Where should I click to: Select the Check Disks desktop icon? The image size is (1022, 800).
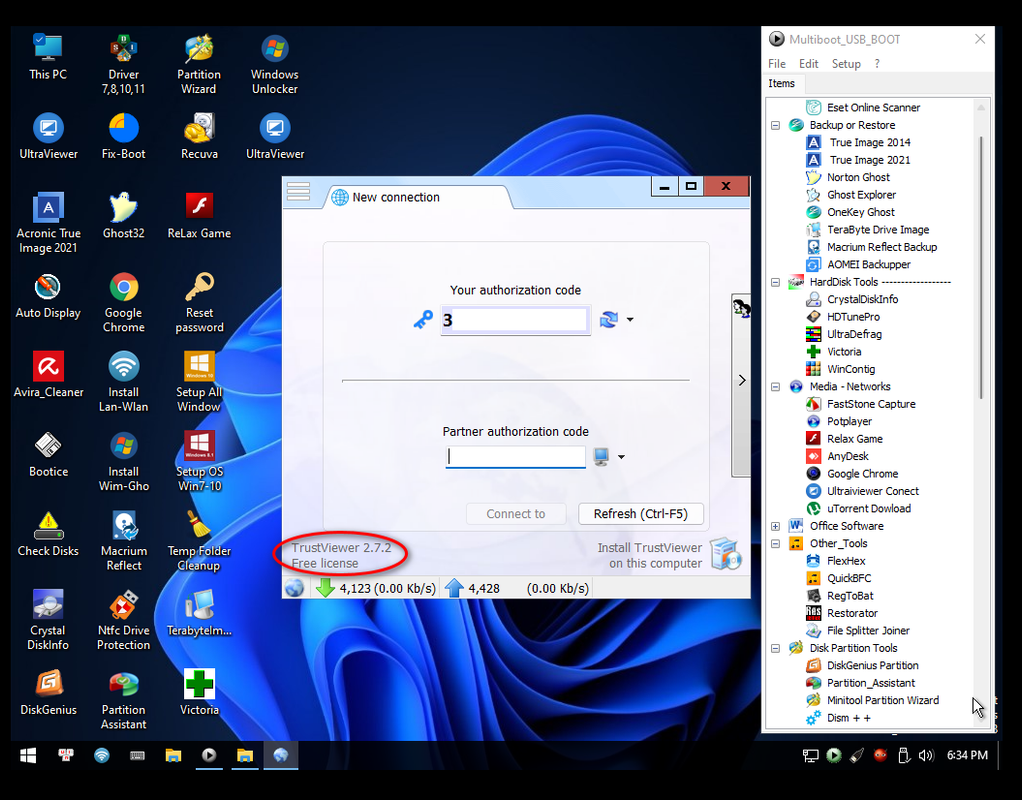pyautogui.click(x=48, y=533)
